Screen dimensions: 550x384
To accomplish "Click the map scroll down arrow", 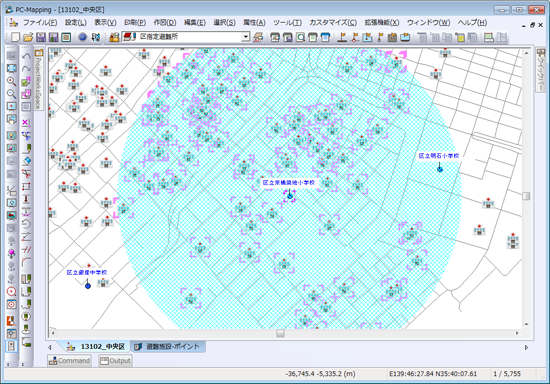I will coord(526,324).
